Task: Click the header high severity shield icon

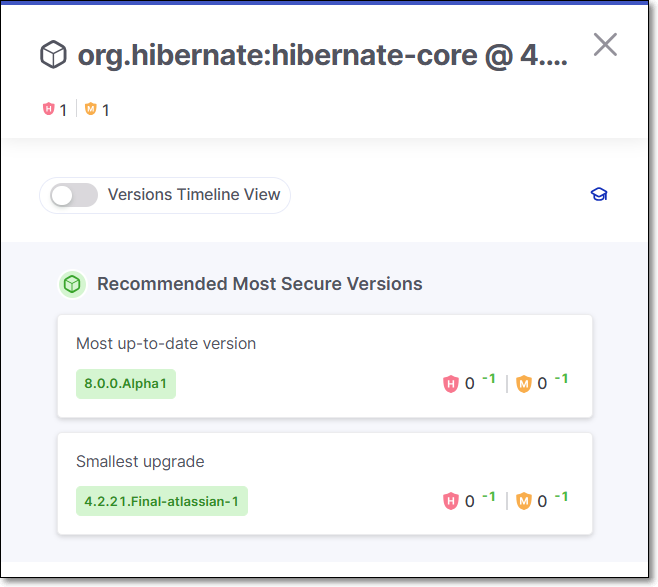Action: tap(49, 109)
